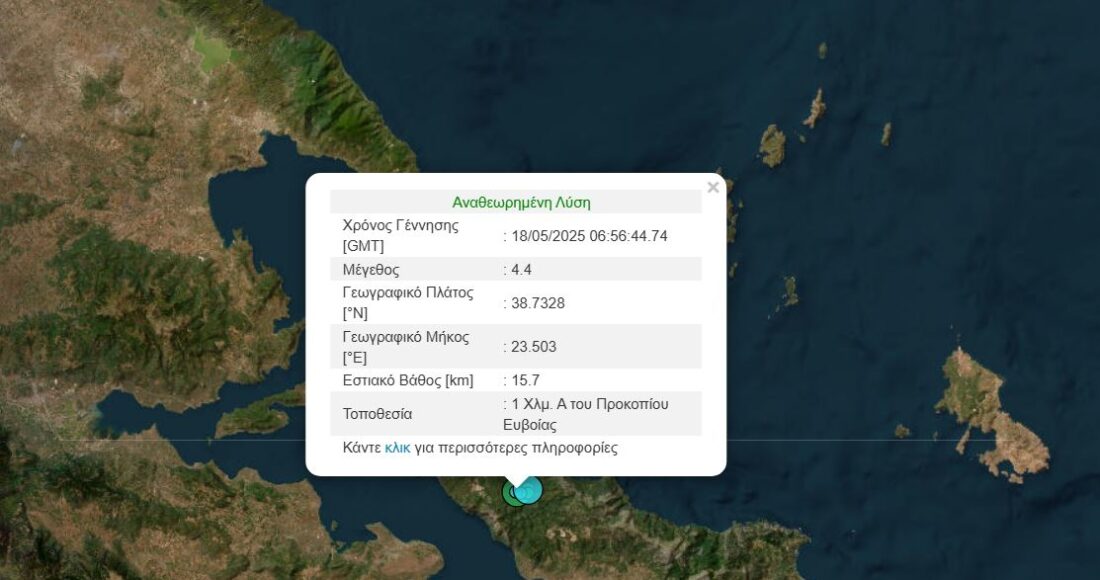Screen dimensions: 1100x580
Task: Click the 'Γεωγραφικό Πλάτος [°N]' label
Action: (x=408, y=303)
